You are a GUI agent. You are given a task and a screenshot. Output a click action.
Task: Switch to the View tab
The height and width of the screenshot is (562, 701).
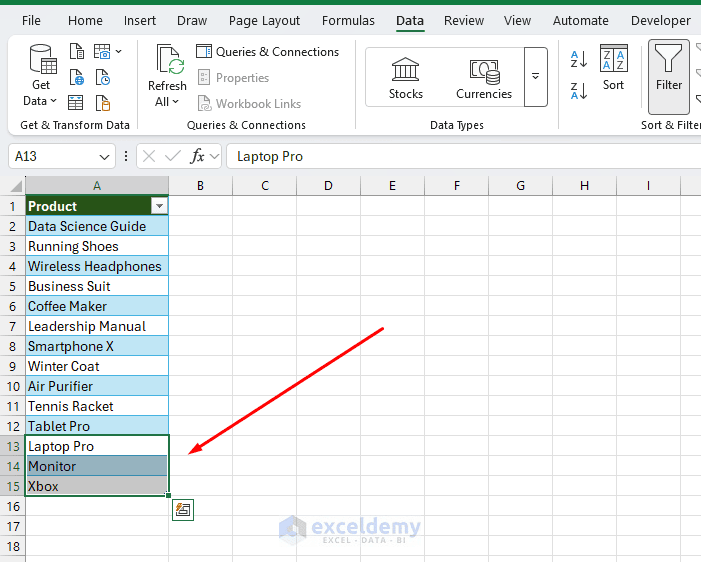tap(517, 21)
